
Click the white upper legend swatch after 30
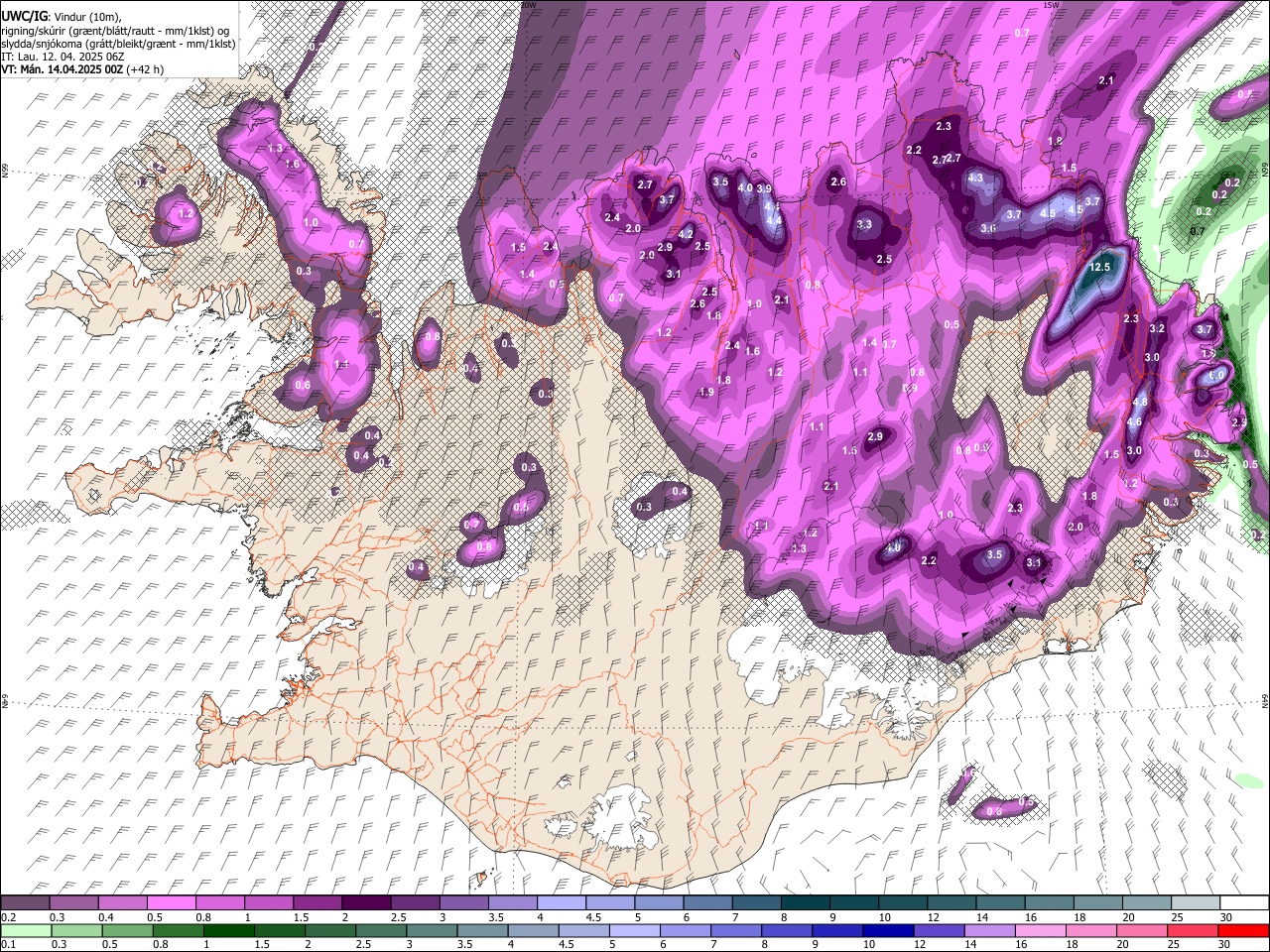tap(1243, 902)
